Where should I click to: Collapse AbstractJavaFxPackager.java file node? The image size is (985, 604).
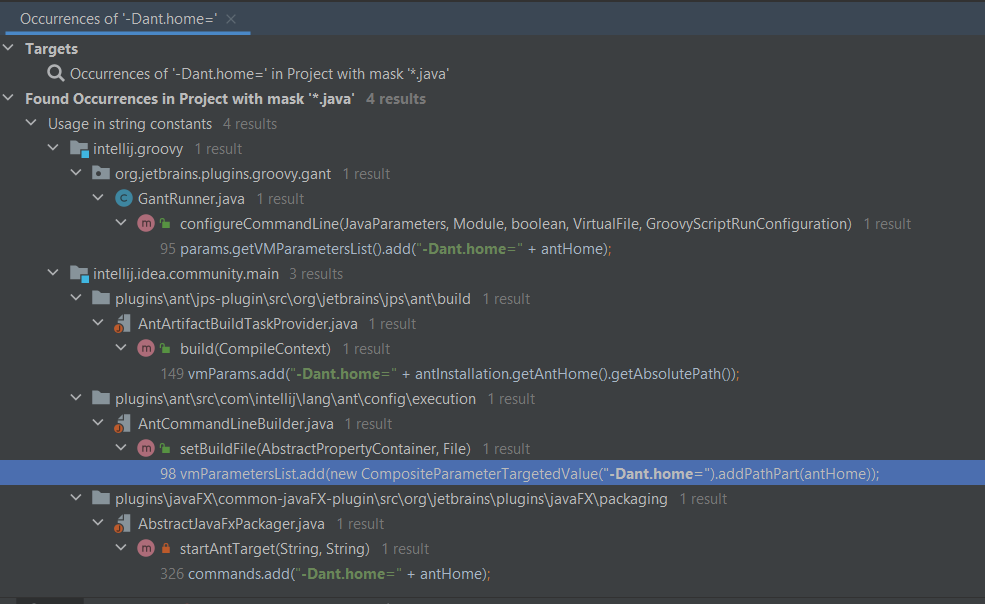98,523
